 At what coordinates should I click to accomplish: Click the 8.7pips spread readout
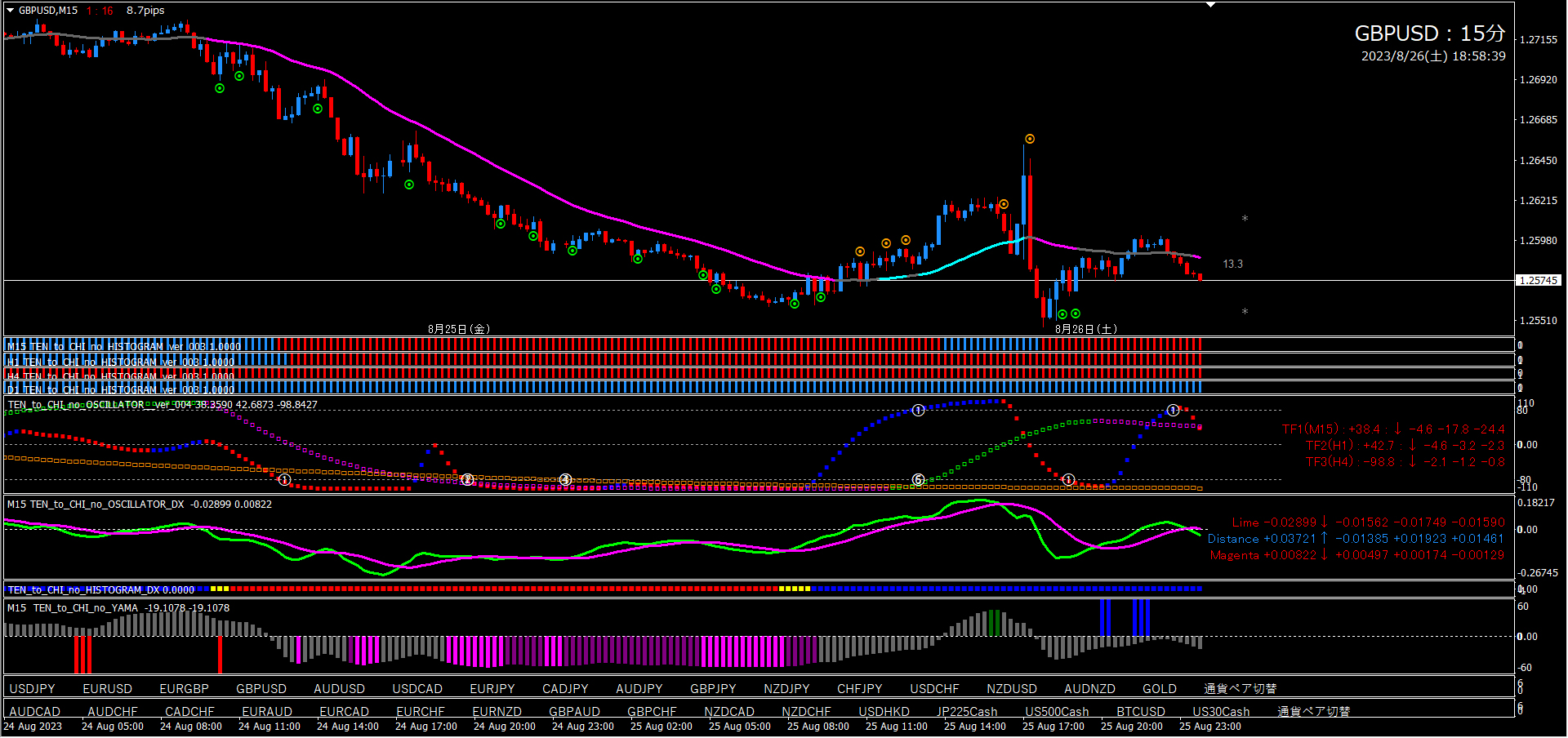click(145, 11)
